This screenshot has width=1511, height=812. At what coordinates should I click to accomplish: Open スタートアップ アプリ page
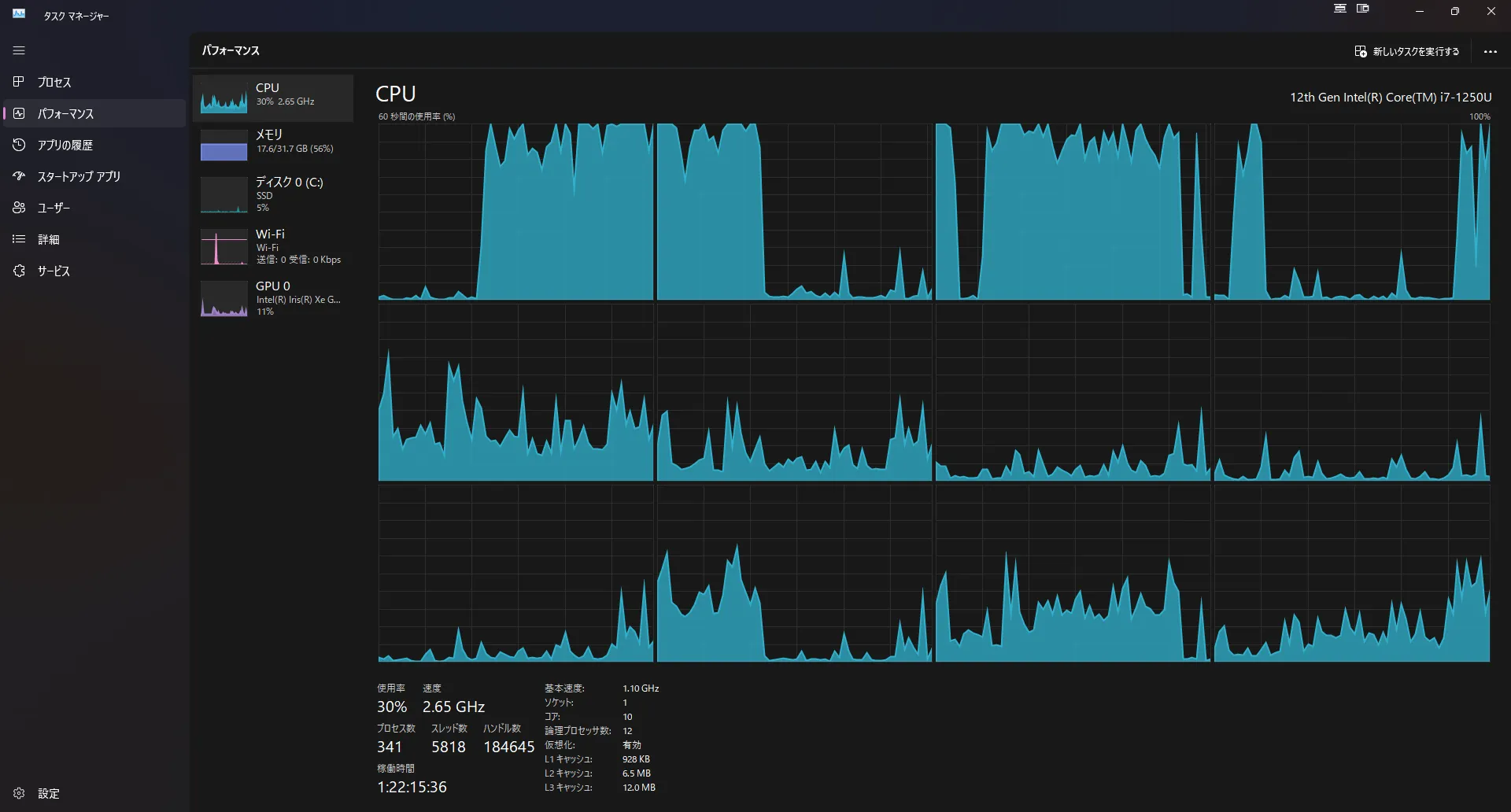coord(79,176)
